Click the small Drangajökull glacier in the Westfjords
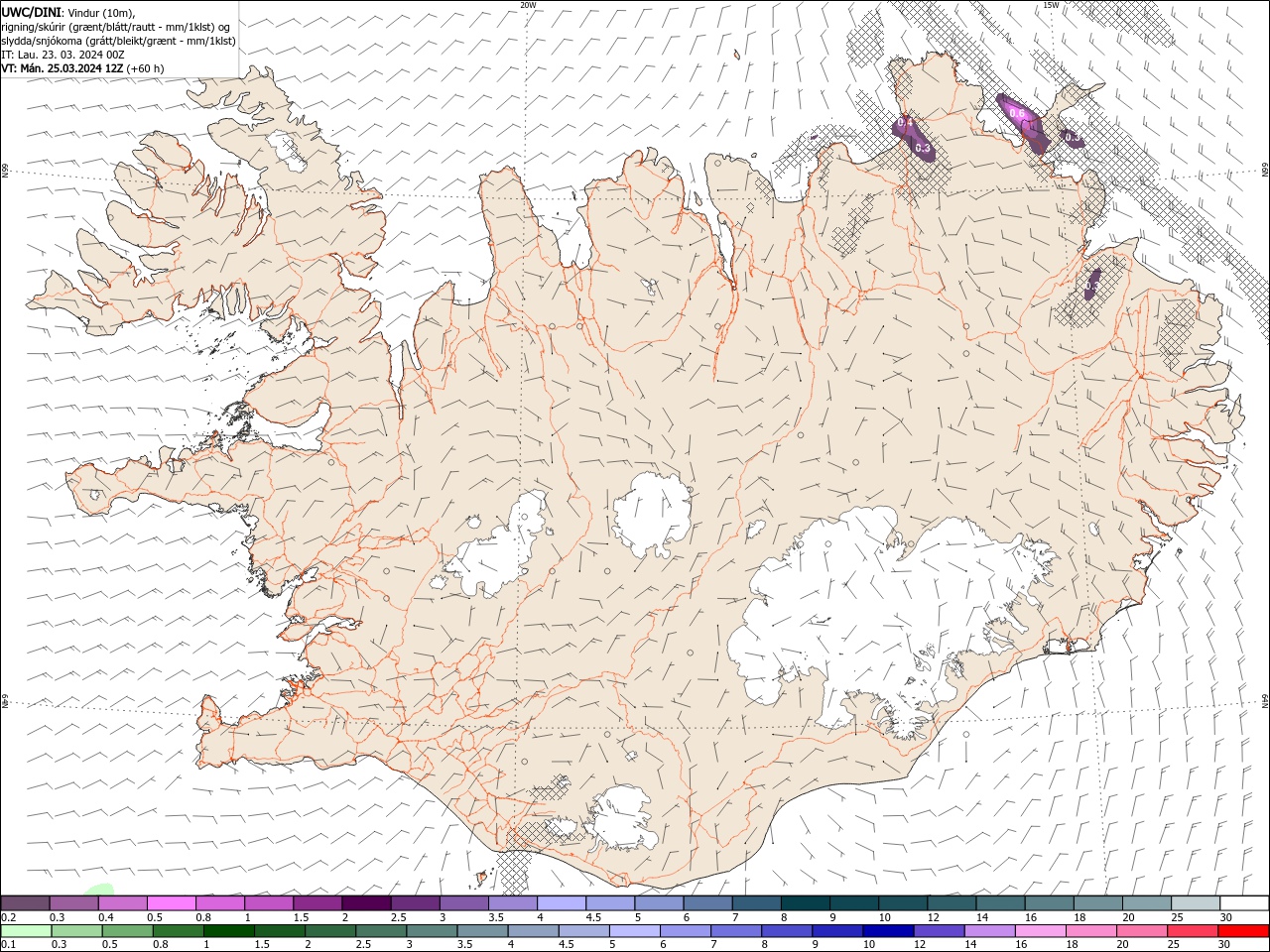Viewport: 1270px width, 952px height. [x=289, y=149]
